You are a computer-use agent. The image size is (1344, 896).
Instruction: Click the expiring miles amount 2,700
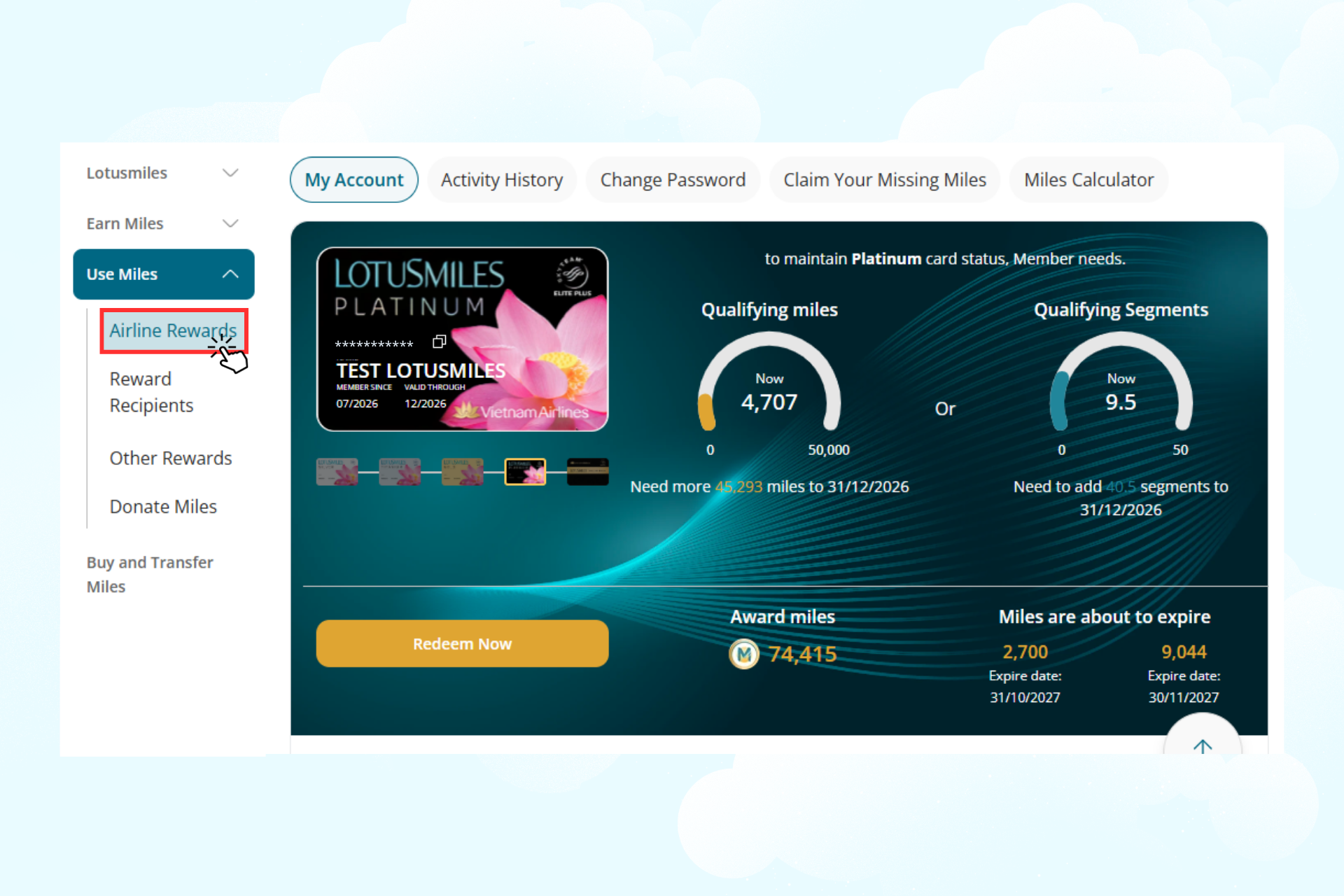[x=1025, y=652]
